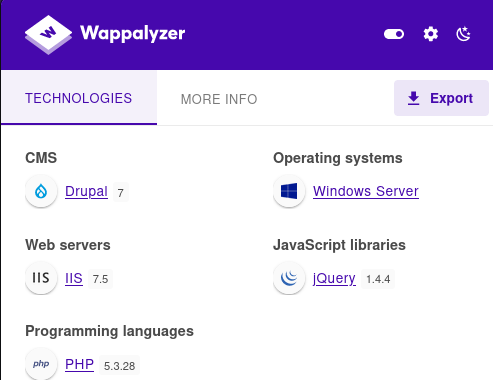Click the Drupal version 7 badge

point(121,192)
